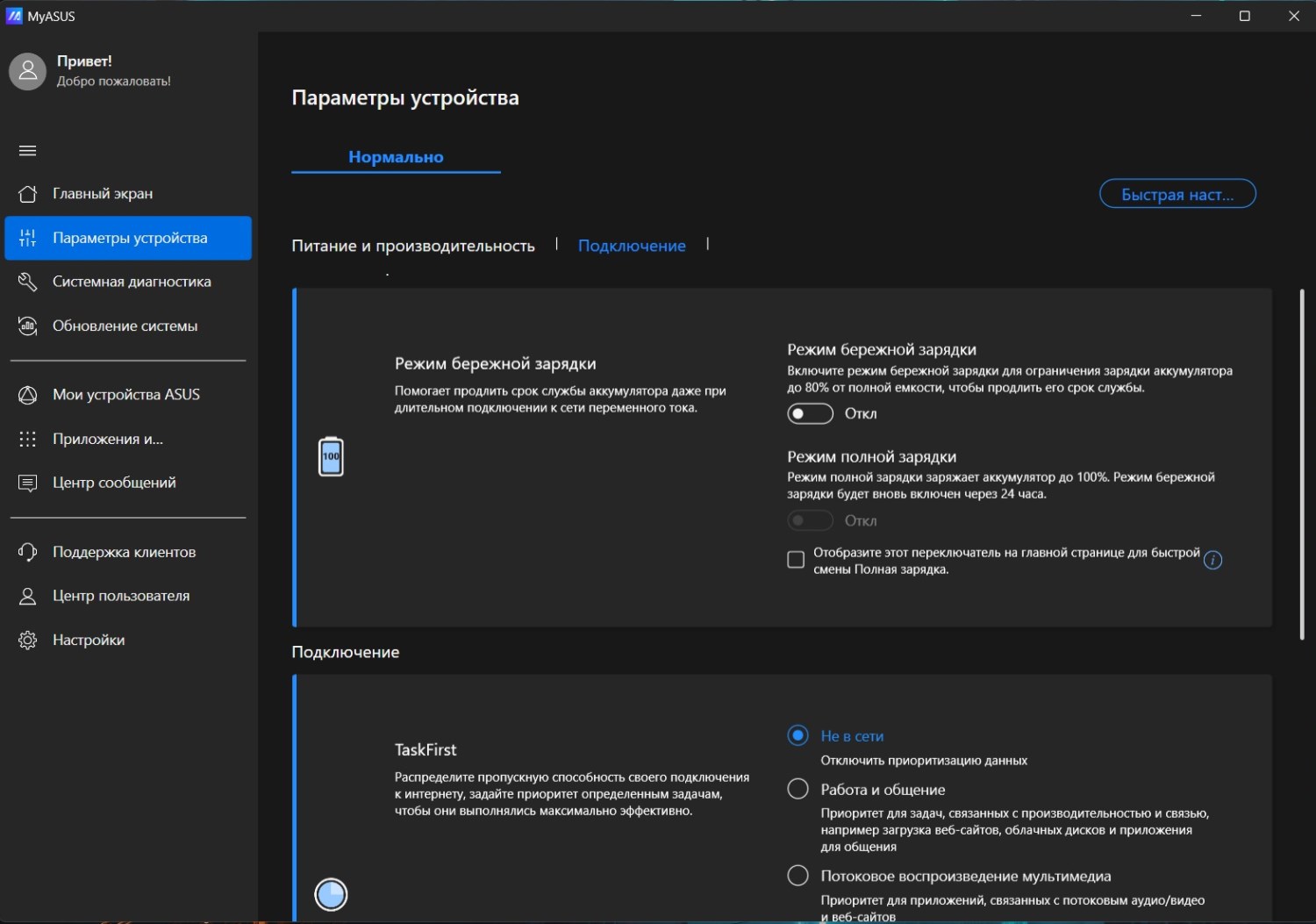Open the Обновление системы icon
The width and height of the screenshot is (1316, 924).
28,326
